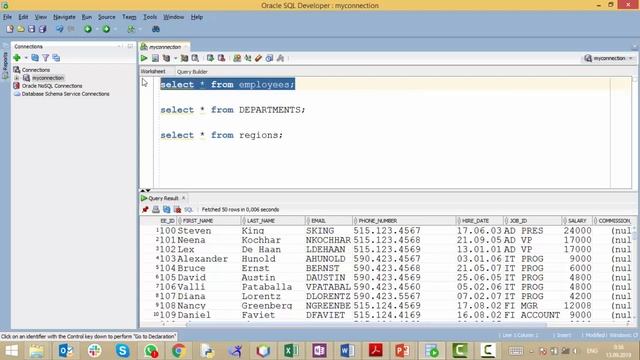
Task: Click the Refresh icon in Query Result toolbar
Action: pos(167,209)
